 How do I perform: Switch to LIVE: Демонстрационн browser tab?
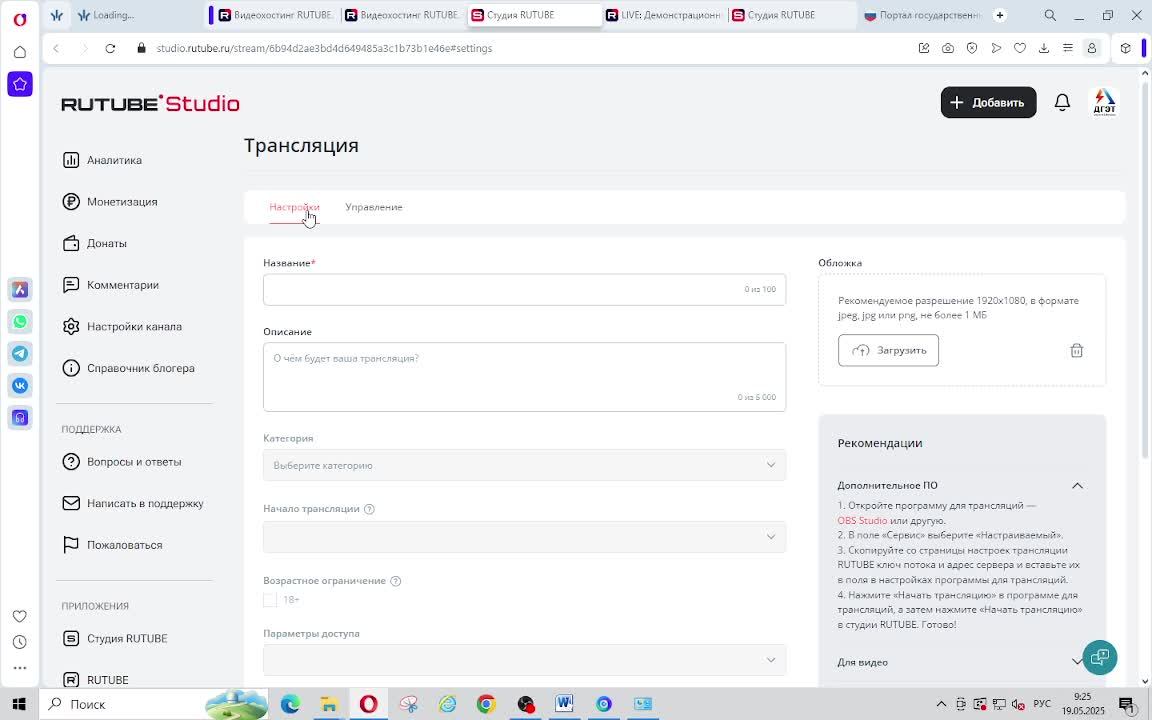(x=663, y=15)
